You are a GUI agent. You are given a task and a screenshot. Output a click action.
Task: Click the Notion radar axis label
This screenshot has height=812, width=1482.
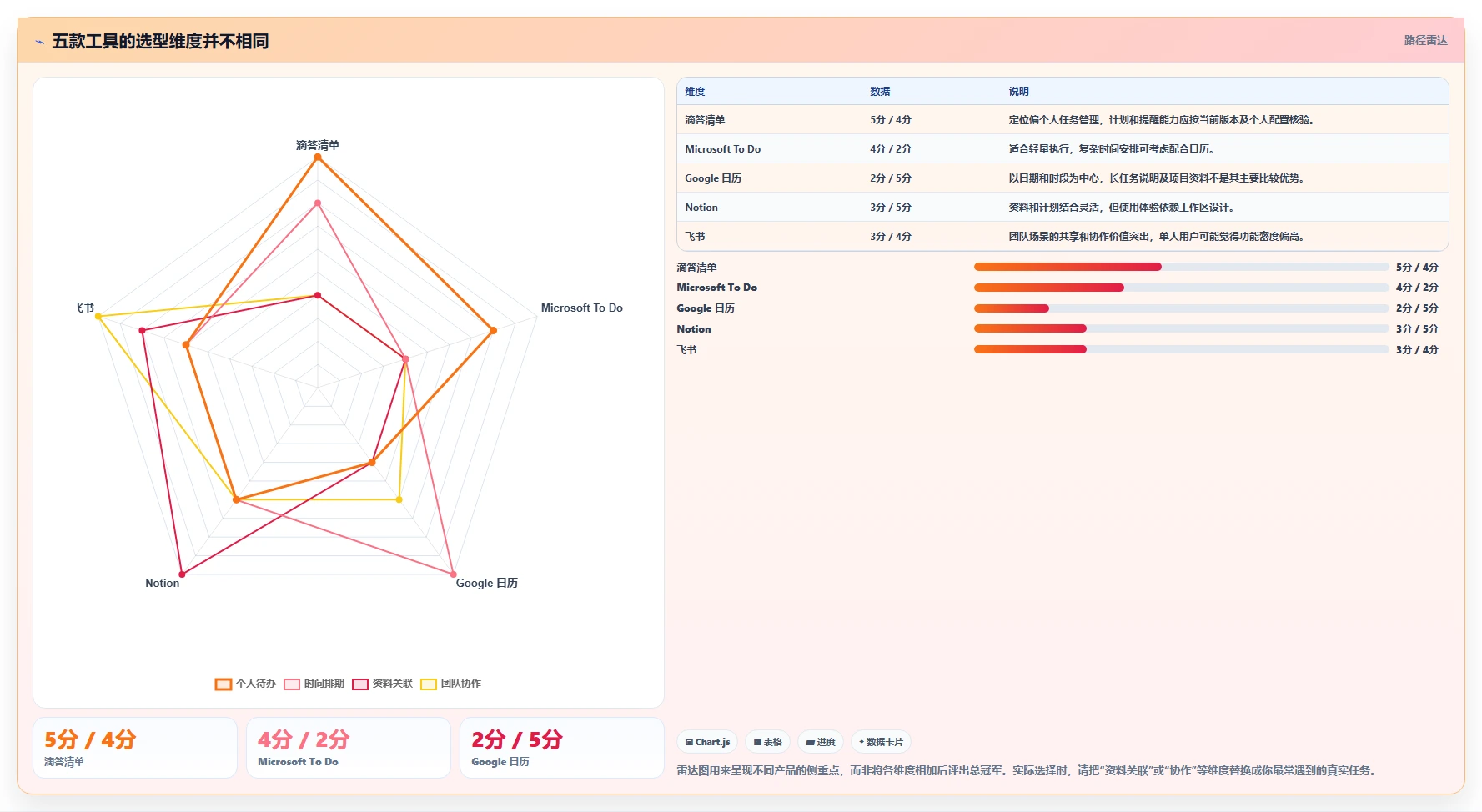point(162,584)
